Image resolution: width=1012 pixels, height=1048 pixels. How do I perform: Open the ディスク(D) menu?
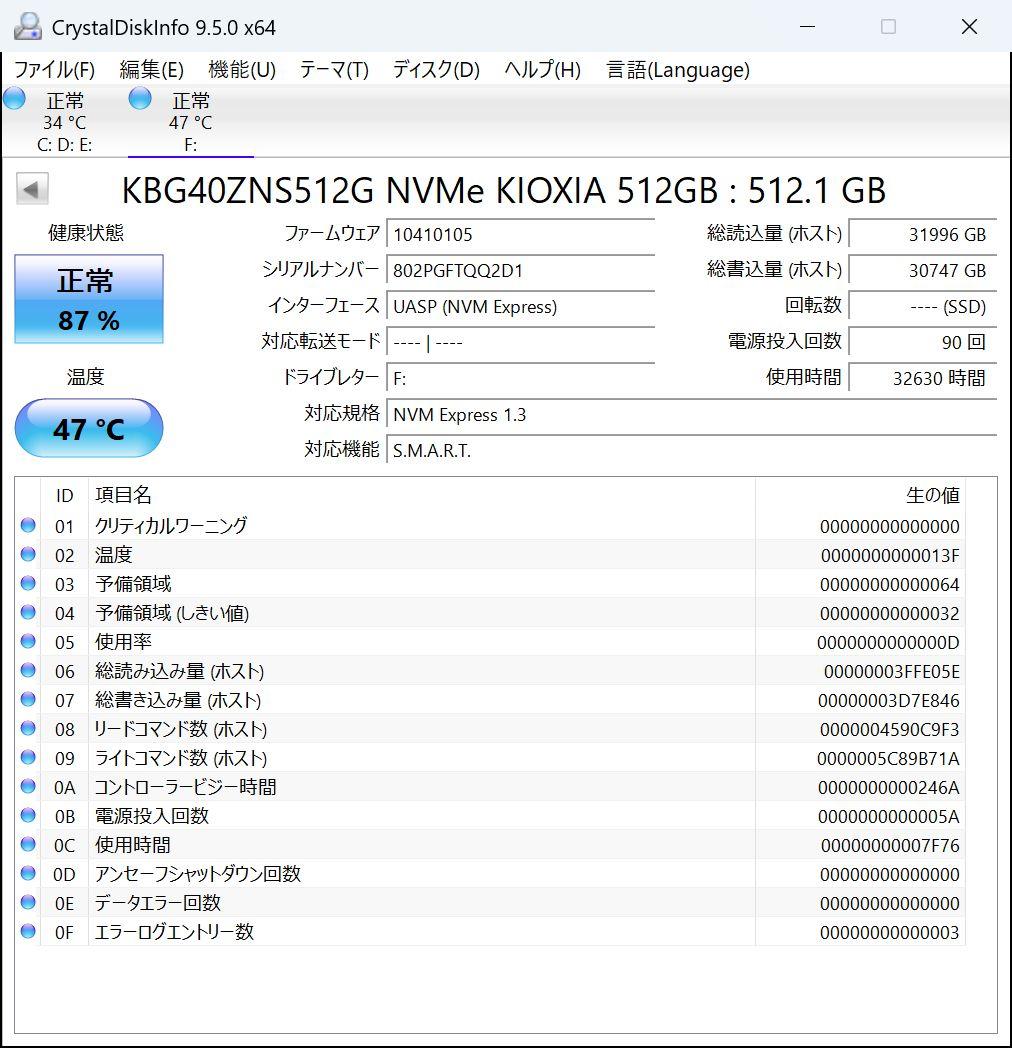436,70
